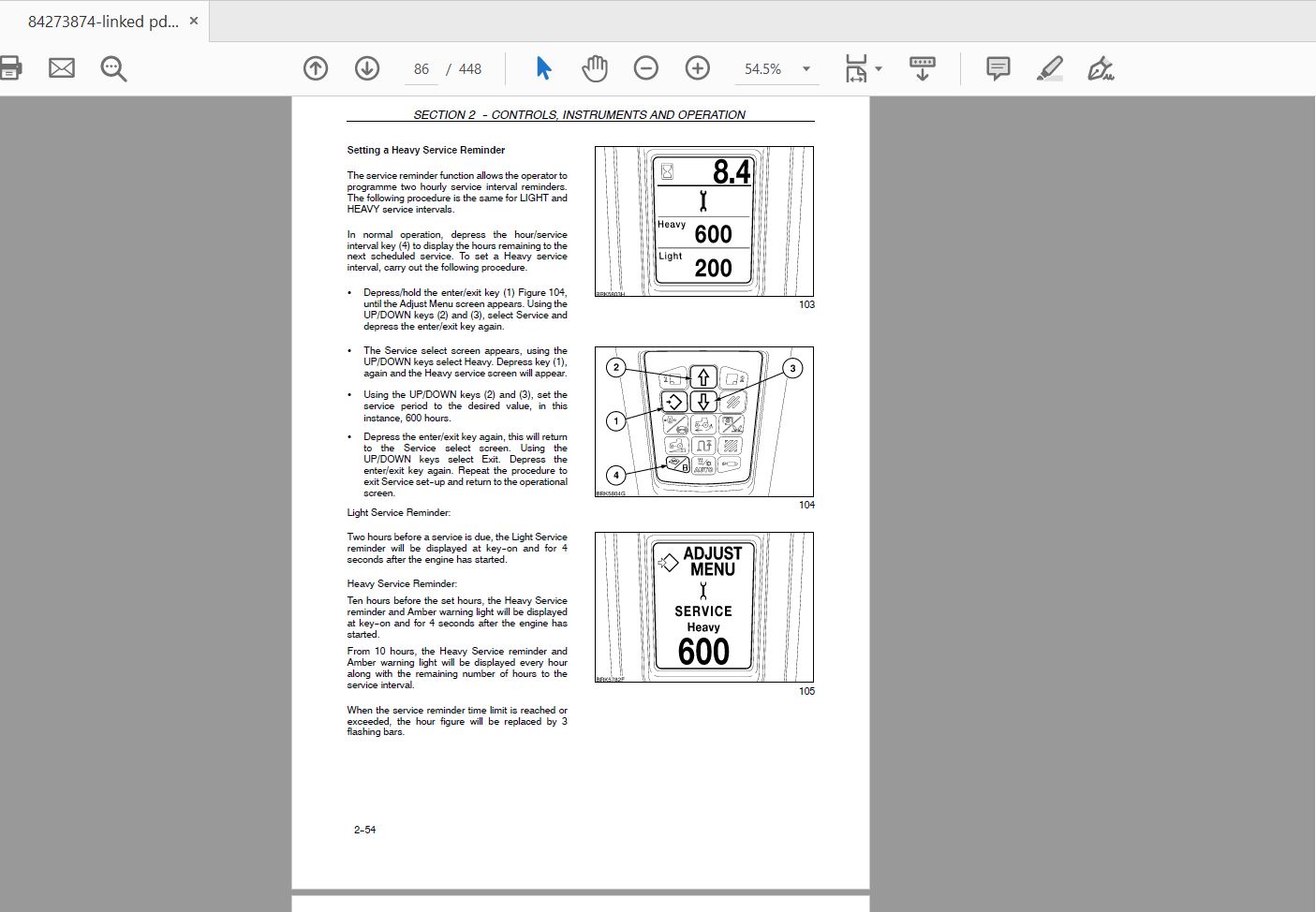Click the page number 2-54 footer
The image size is (1316, 912).
365,830
